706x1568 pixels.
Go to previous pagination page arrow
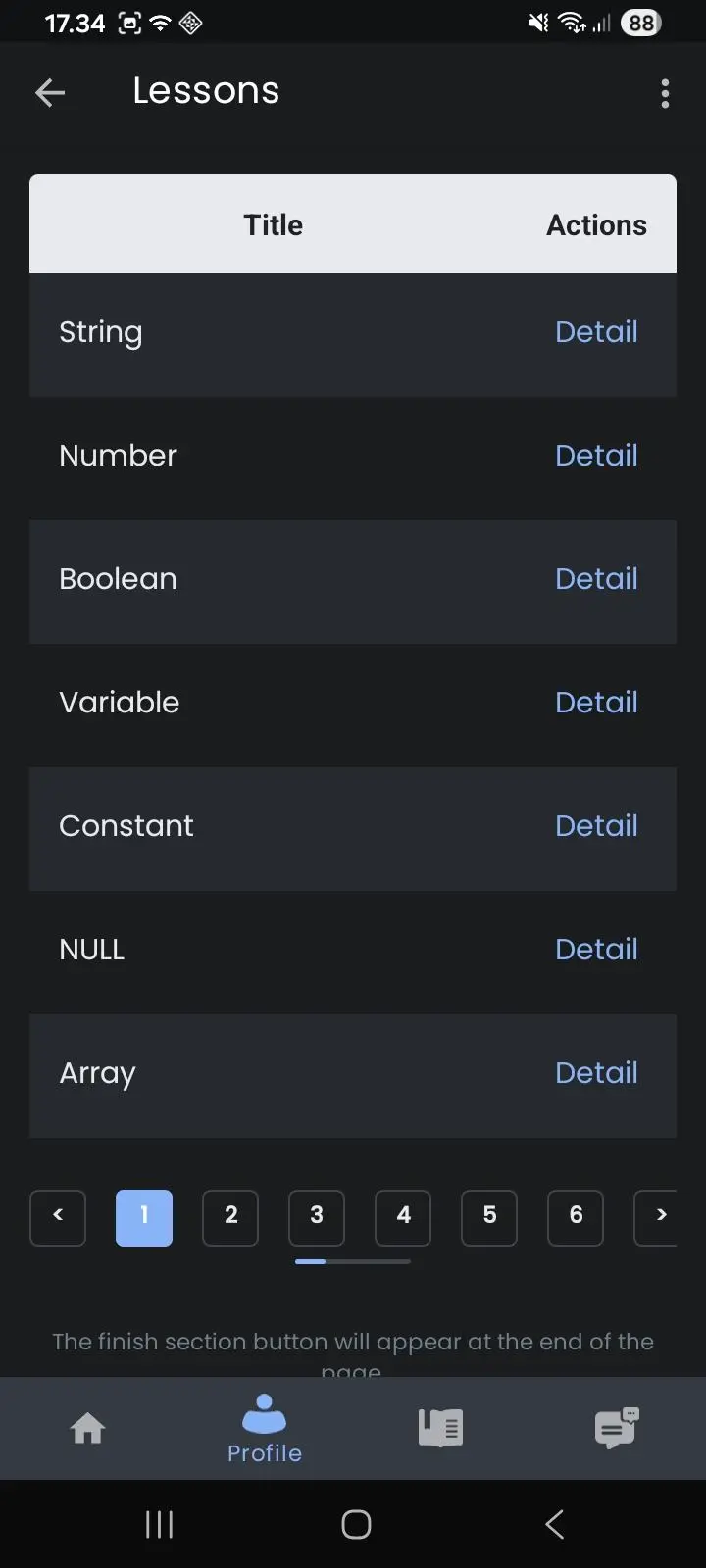point(58,1217)
